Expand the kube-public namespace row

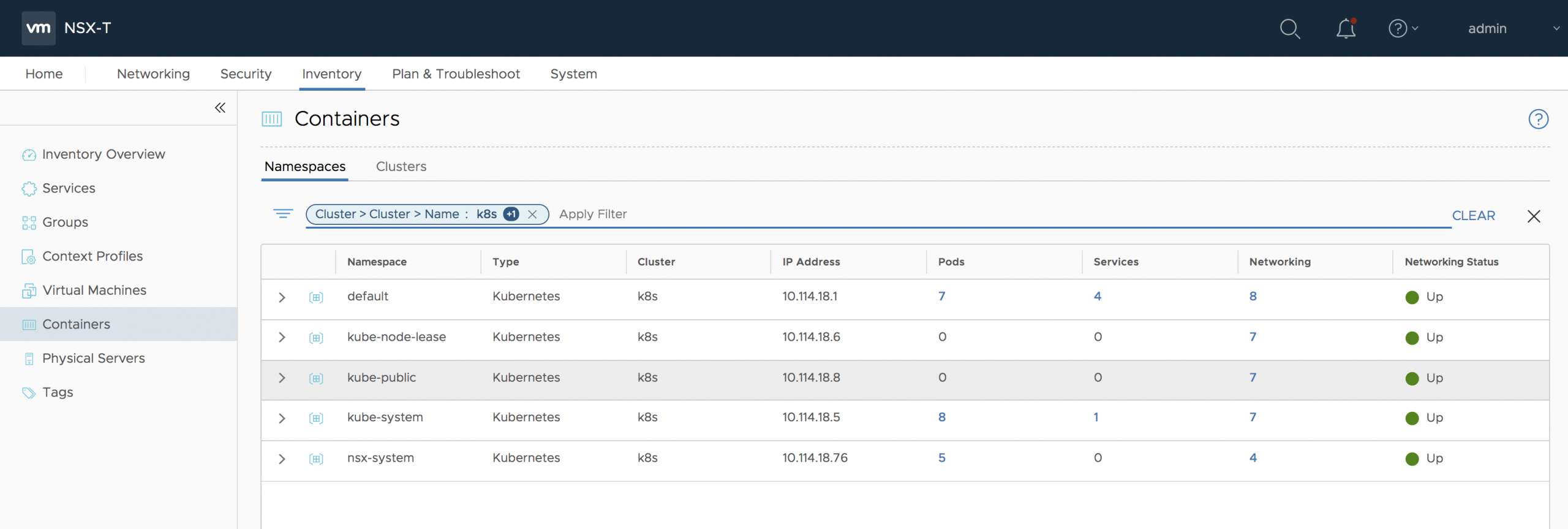click(x=282, y=378)
